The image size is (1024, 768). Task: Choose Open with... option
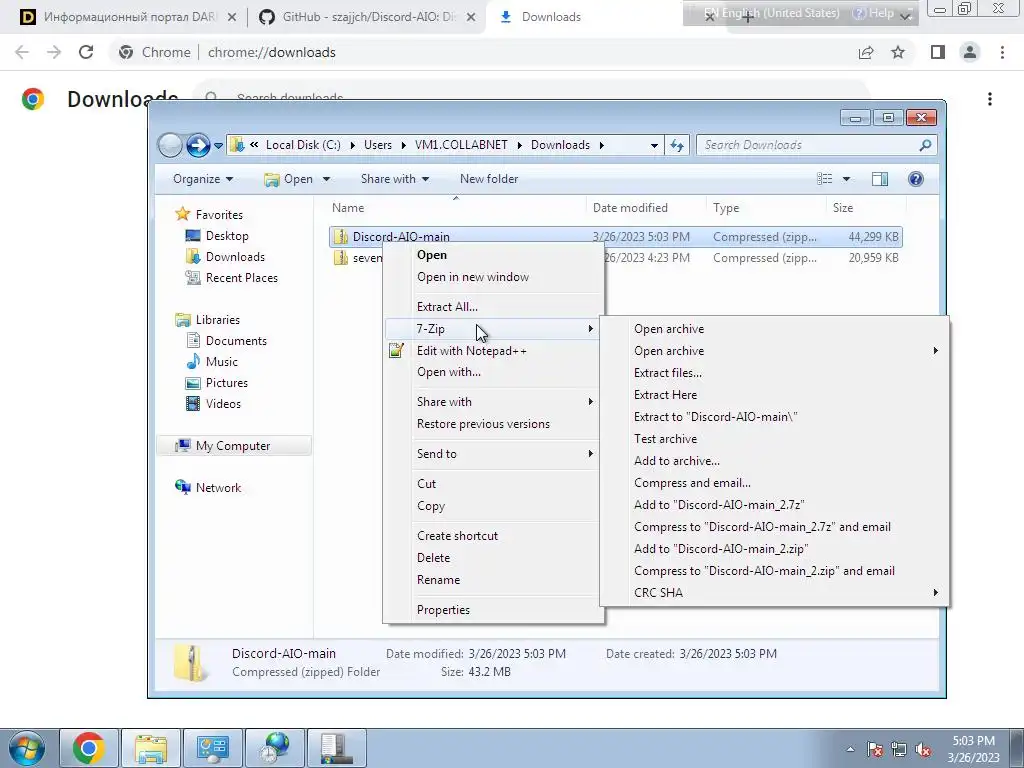click(x=449, y=372)
